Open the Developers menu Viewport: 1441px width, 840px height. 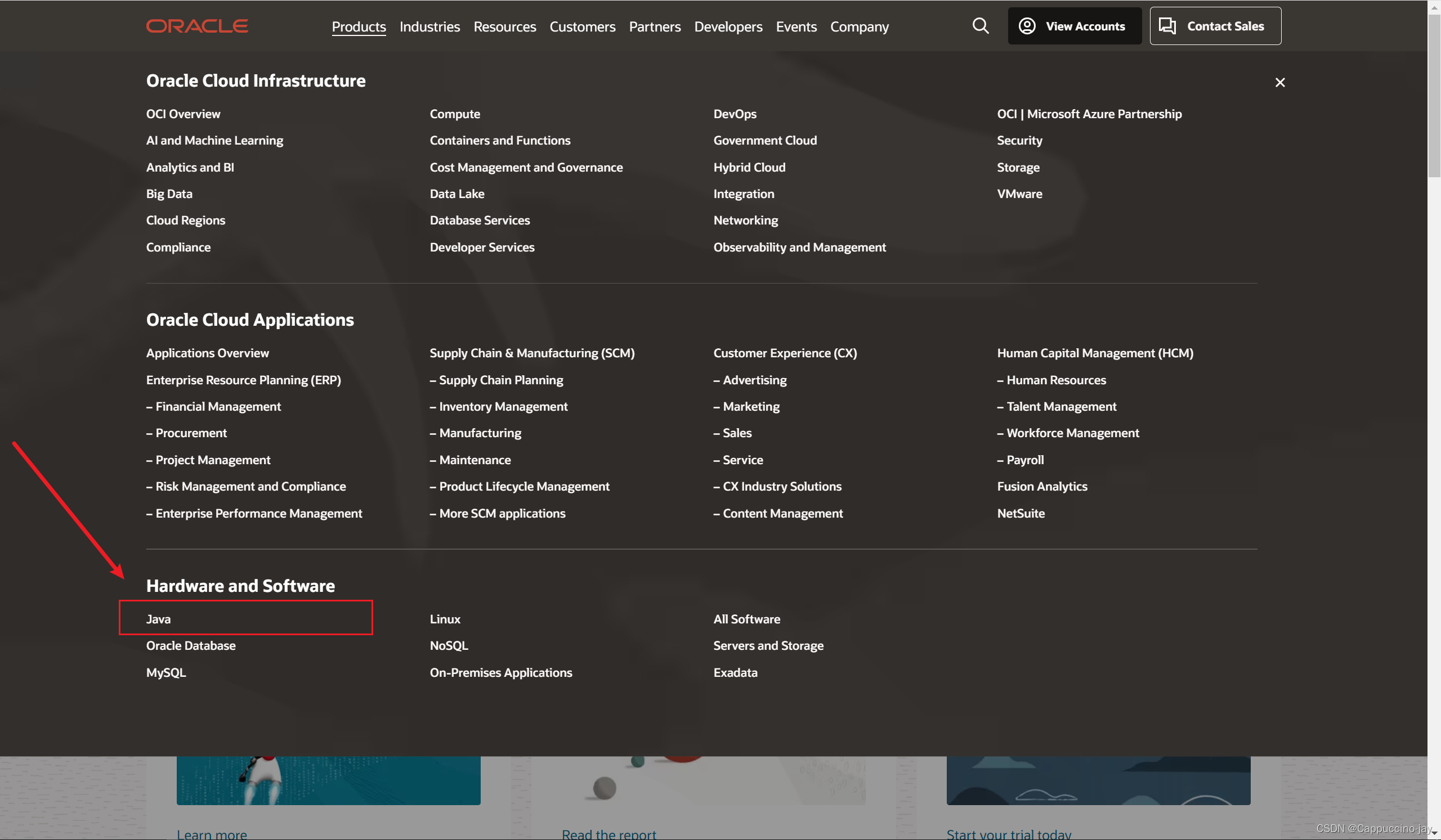click(728, 27)
